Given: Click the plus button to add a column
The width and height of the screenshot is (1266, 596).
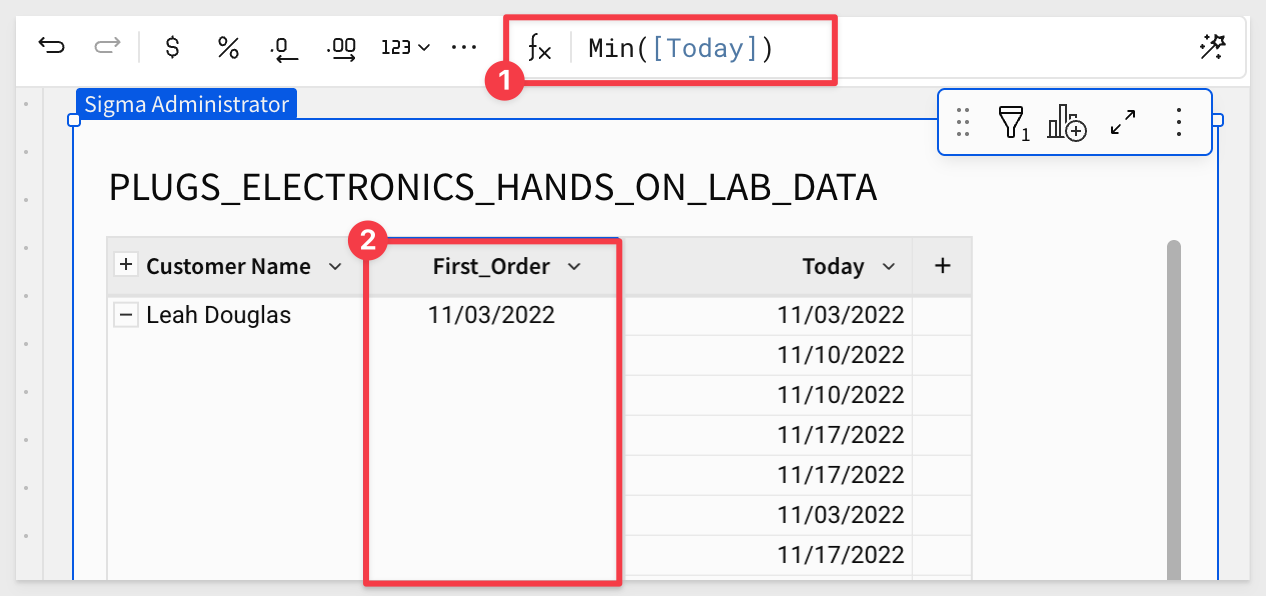Looking at the screenshot, I should (x=942, y=266).
